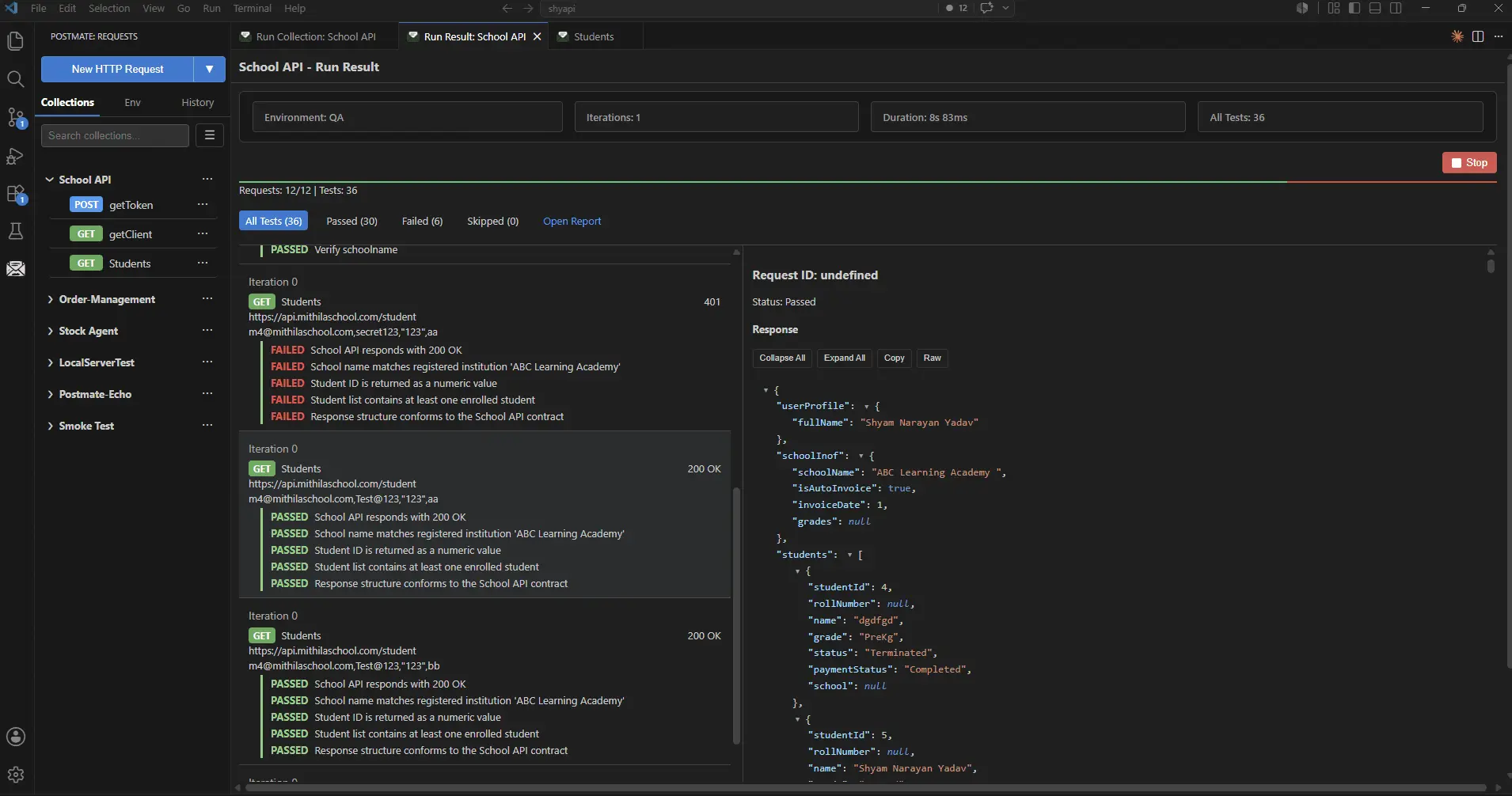
Task: Open the File menu
Action: (38, 8)
